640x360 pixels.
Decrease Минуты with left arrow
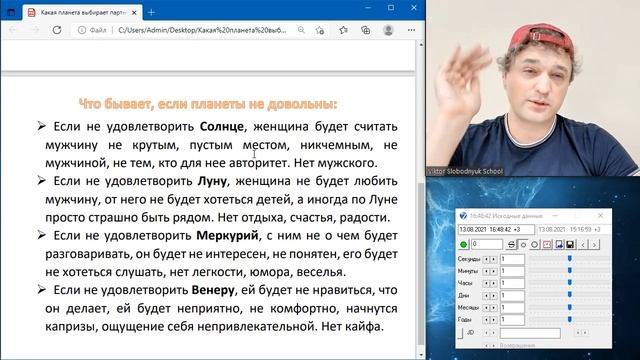click(486, 271)
